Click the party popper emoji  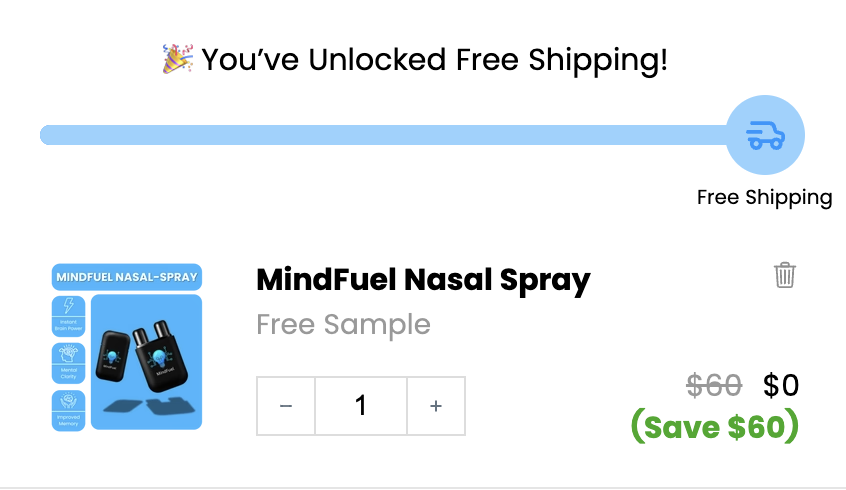pos(177,60)
